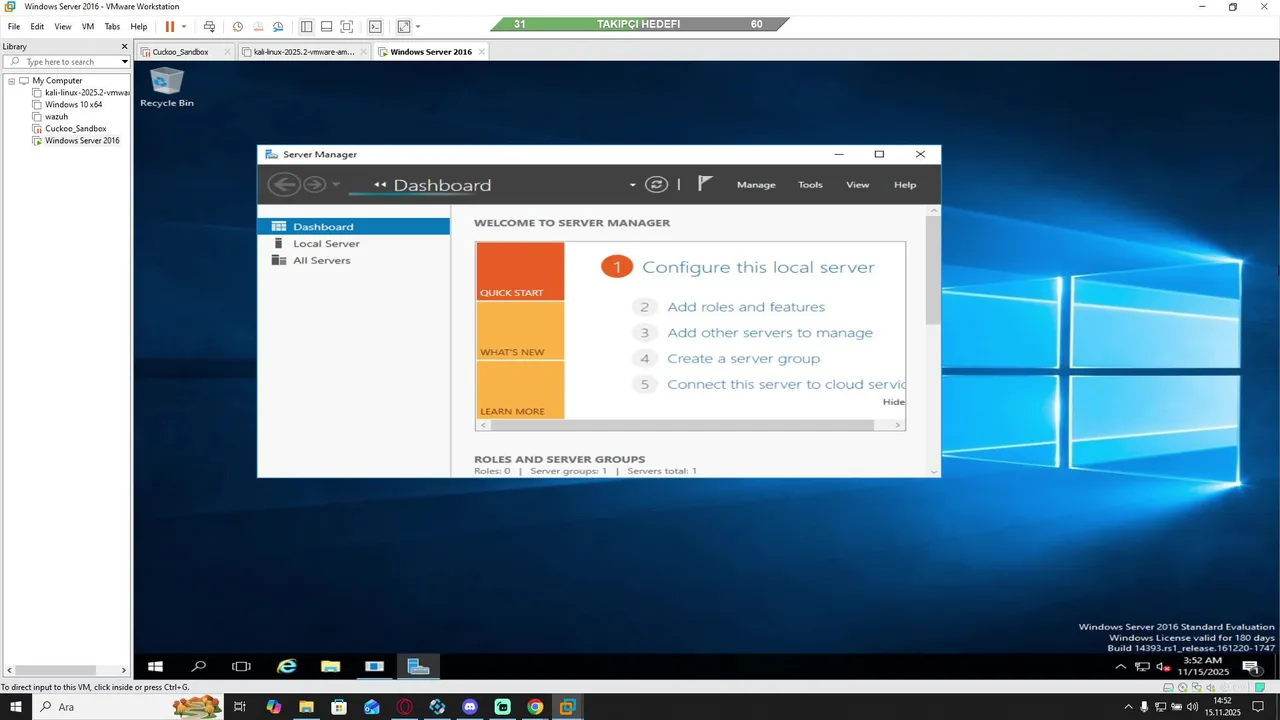Close the Windows Server 2016 tab
Image resolution: width=1280 pixels, height=720 pixels.
(482, 52)
